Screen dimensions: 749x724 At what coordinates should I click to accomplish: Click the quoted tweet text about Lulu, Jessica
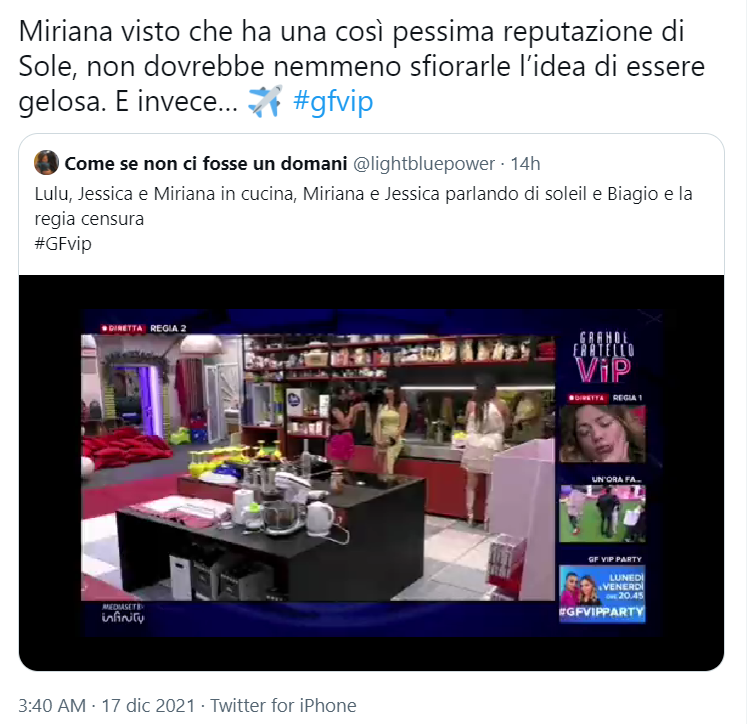tap(364, 206)
